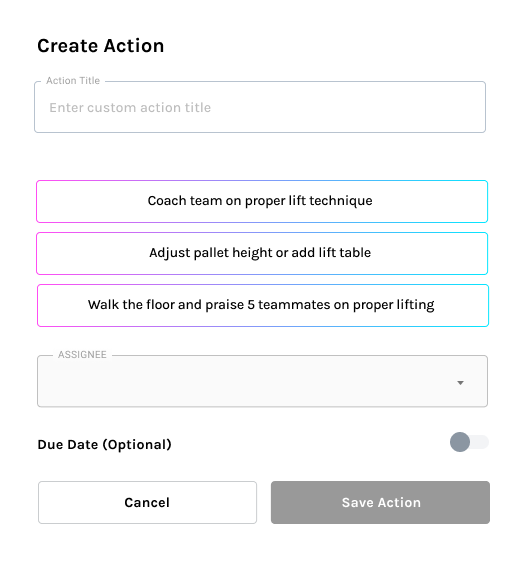Dismiss the dialog with Cancel
This screenshot has width=529, height=570.
[x=147, y=502]
